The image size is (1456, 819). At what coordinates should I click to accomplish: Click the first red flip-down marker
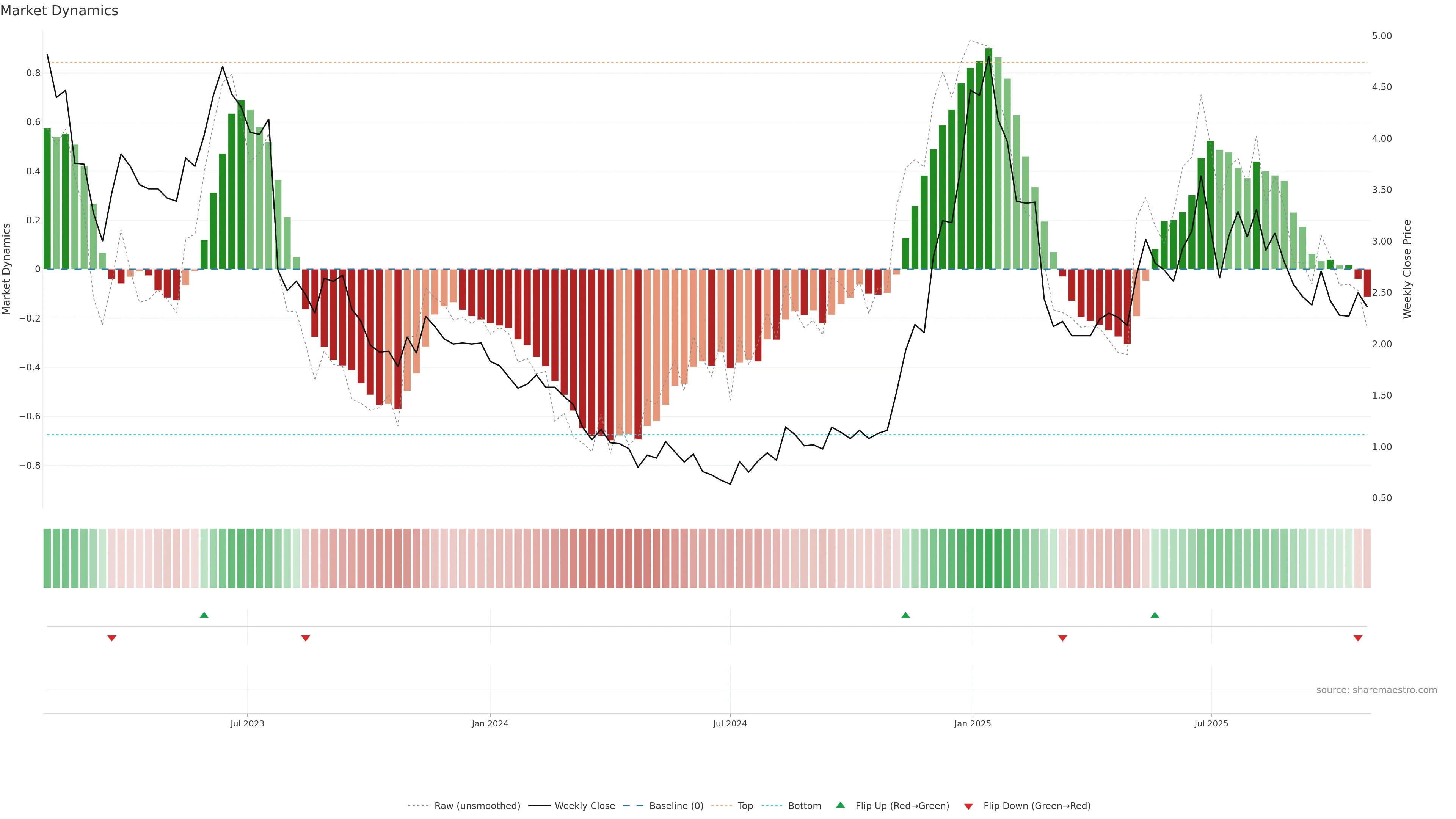[112, 638]
